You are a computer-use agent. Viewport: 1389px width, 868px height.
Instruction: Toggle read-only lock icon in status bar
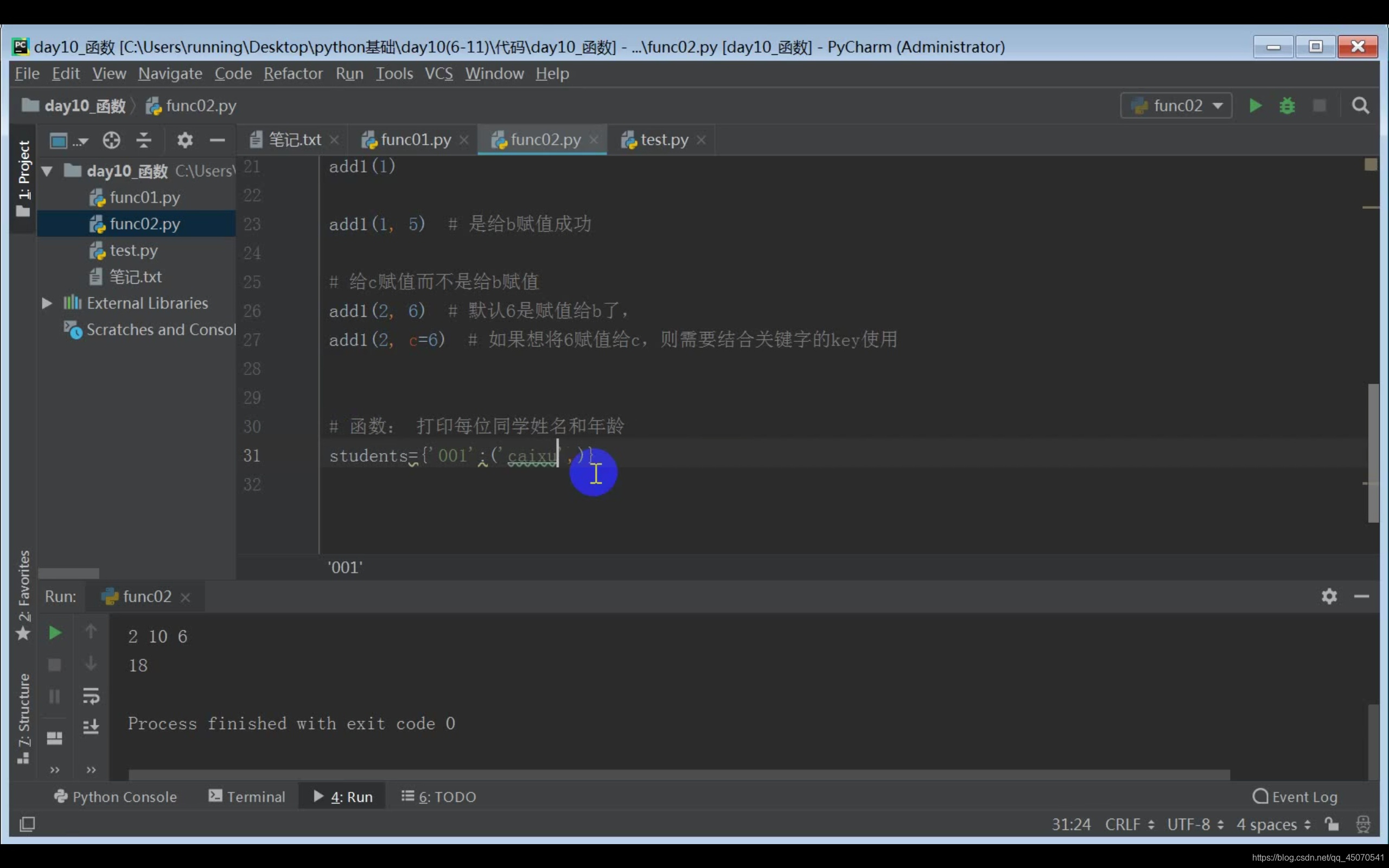coord(1331,825)
